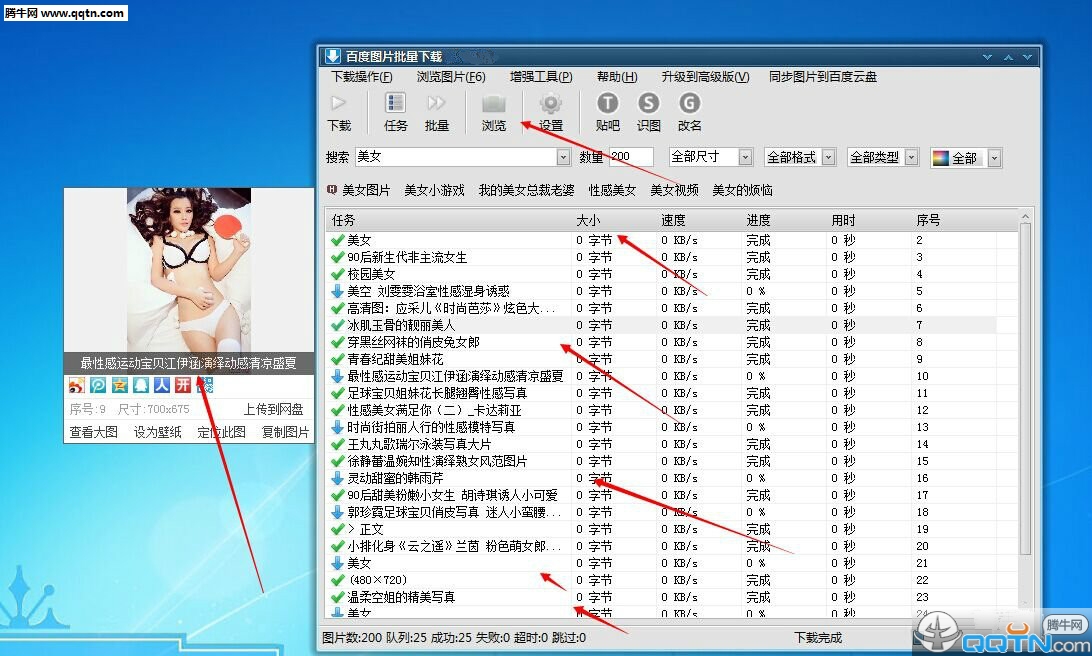Click the icon before 美女图片 suggestion
This screenshot has width=1092, height=656.
tap(332, 189)
